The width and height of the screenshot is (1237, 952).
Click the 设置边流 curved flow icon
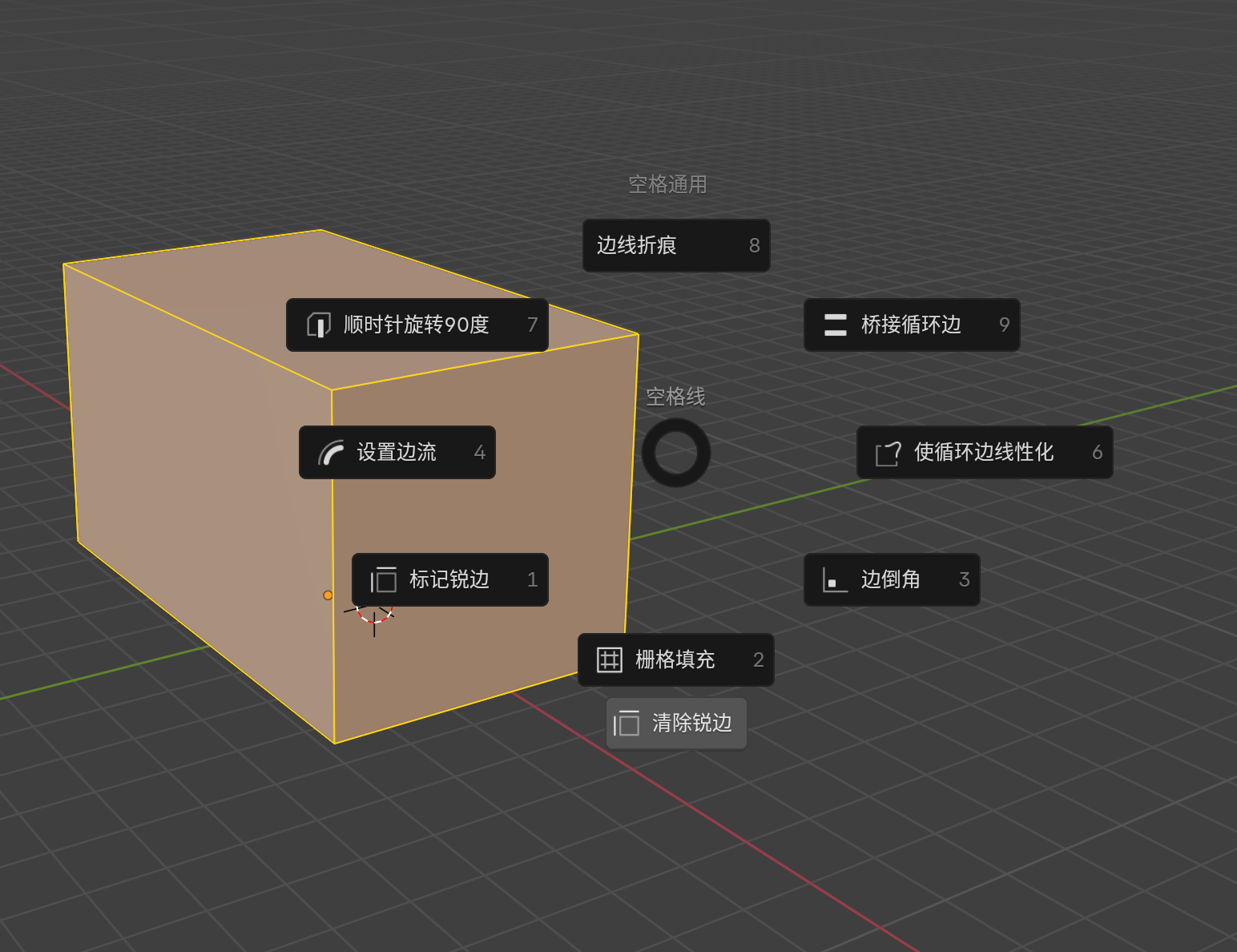(x=331, y=453)
